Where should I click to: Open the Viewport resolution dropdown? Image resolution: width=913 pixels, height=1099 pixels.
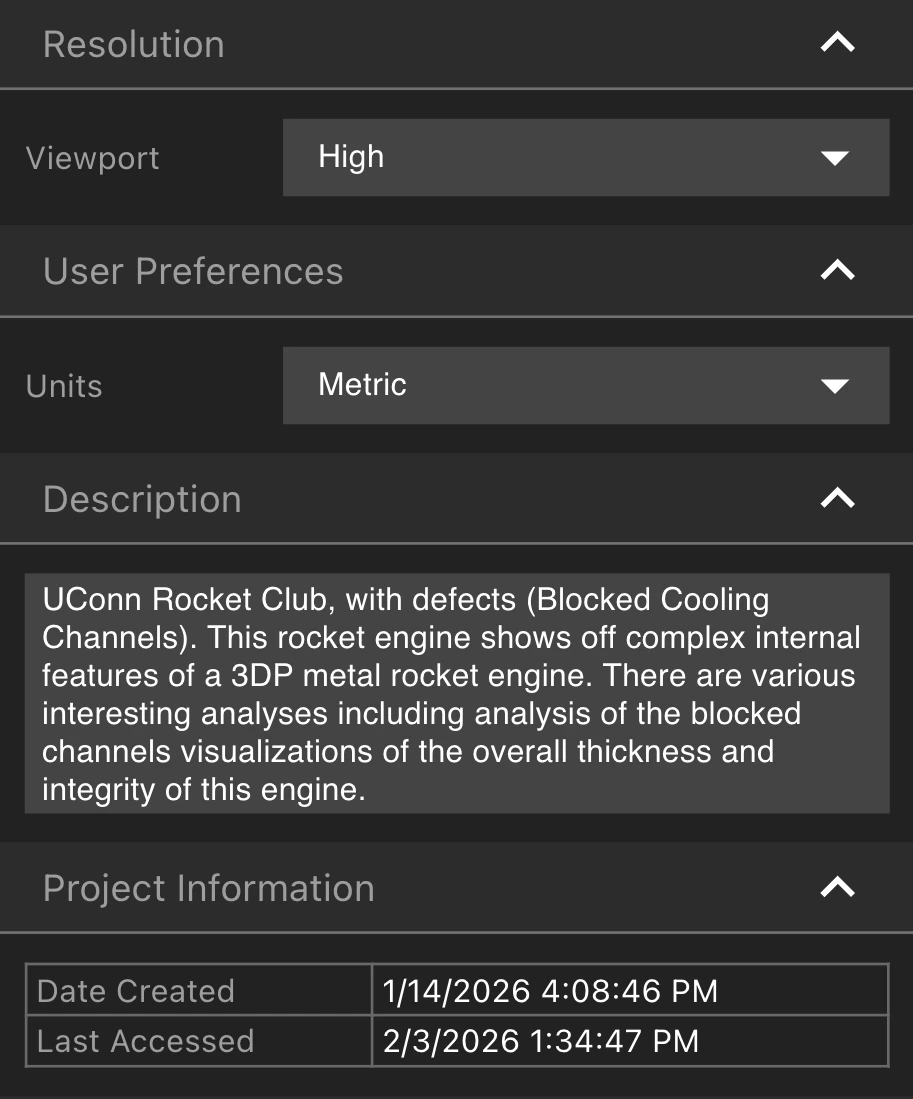coord(586,157)
